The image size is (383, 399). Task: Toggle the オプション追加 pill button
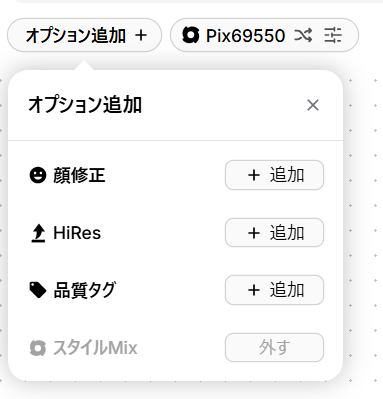pyautogui.click(x=84, y=35)
